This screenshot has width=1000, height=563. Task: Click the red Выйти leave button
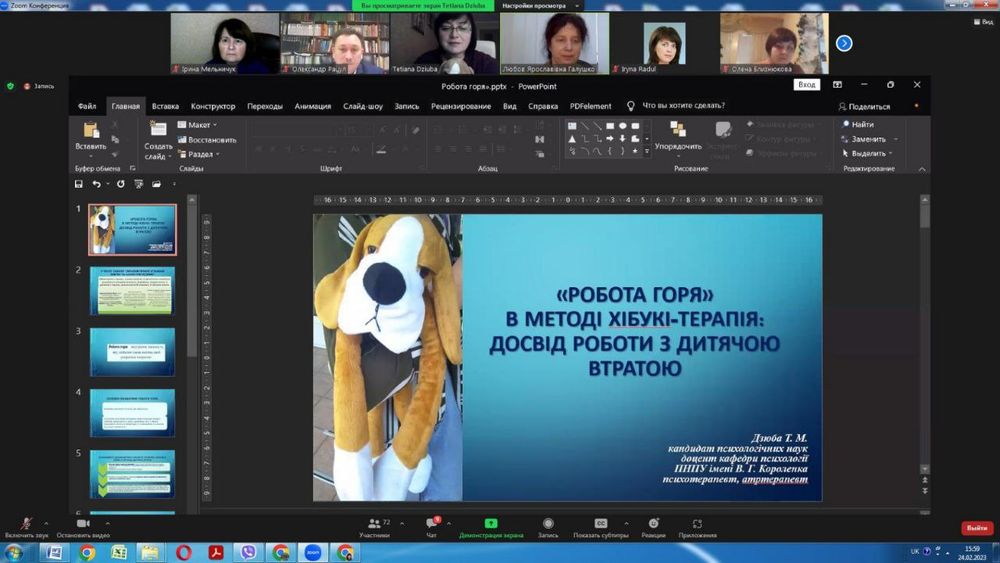pos(976,528)
